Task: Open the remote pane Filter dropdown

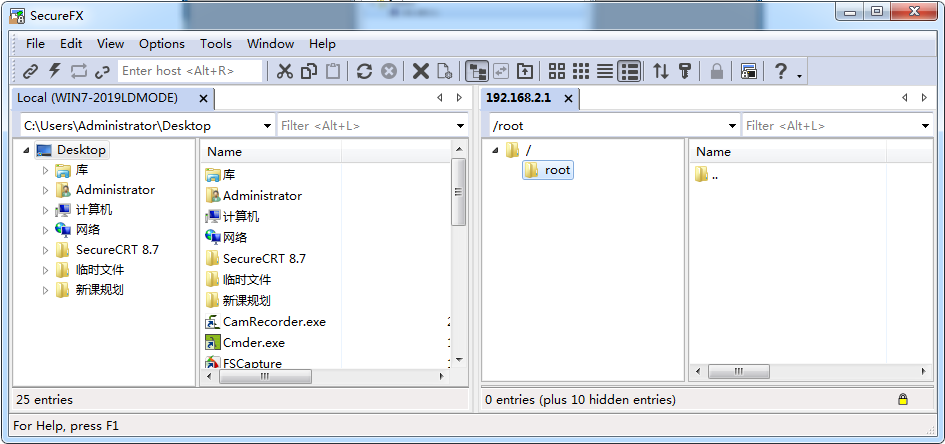Action: click(926, 126)
